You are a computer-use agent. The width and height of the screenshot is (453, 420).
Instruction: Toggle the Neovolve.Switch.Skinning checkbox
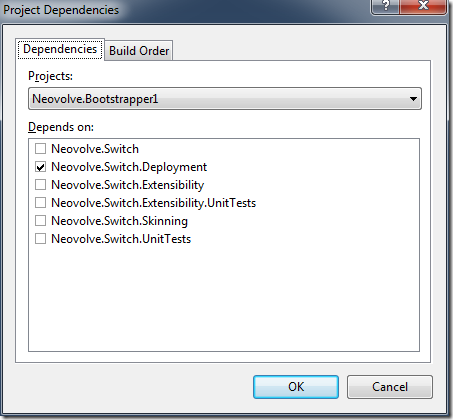(x=41, y=221)
